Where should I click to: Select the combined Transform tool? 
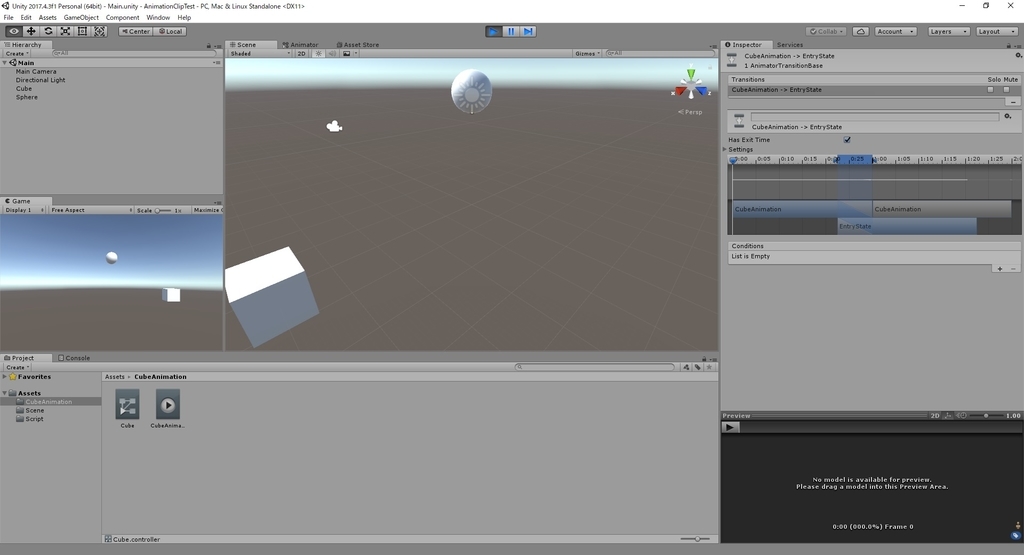[99, 31]
